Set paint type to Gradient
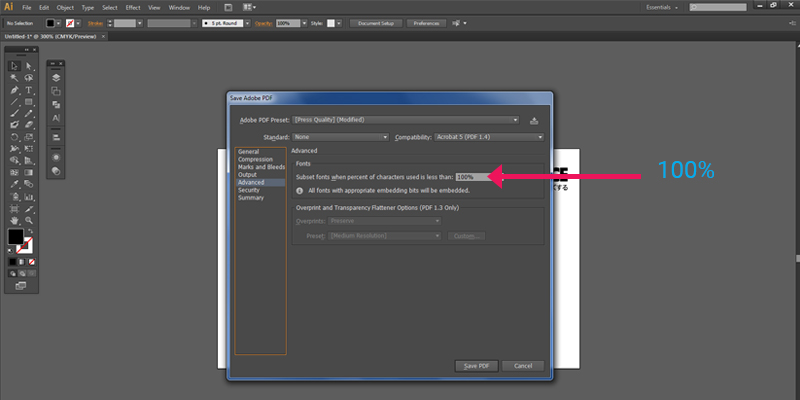Image resolution: width=800 pixels, height=400 pixels. click(x=21, y=262)
